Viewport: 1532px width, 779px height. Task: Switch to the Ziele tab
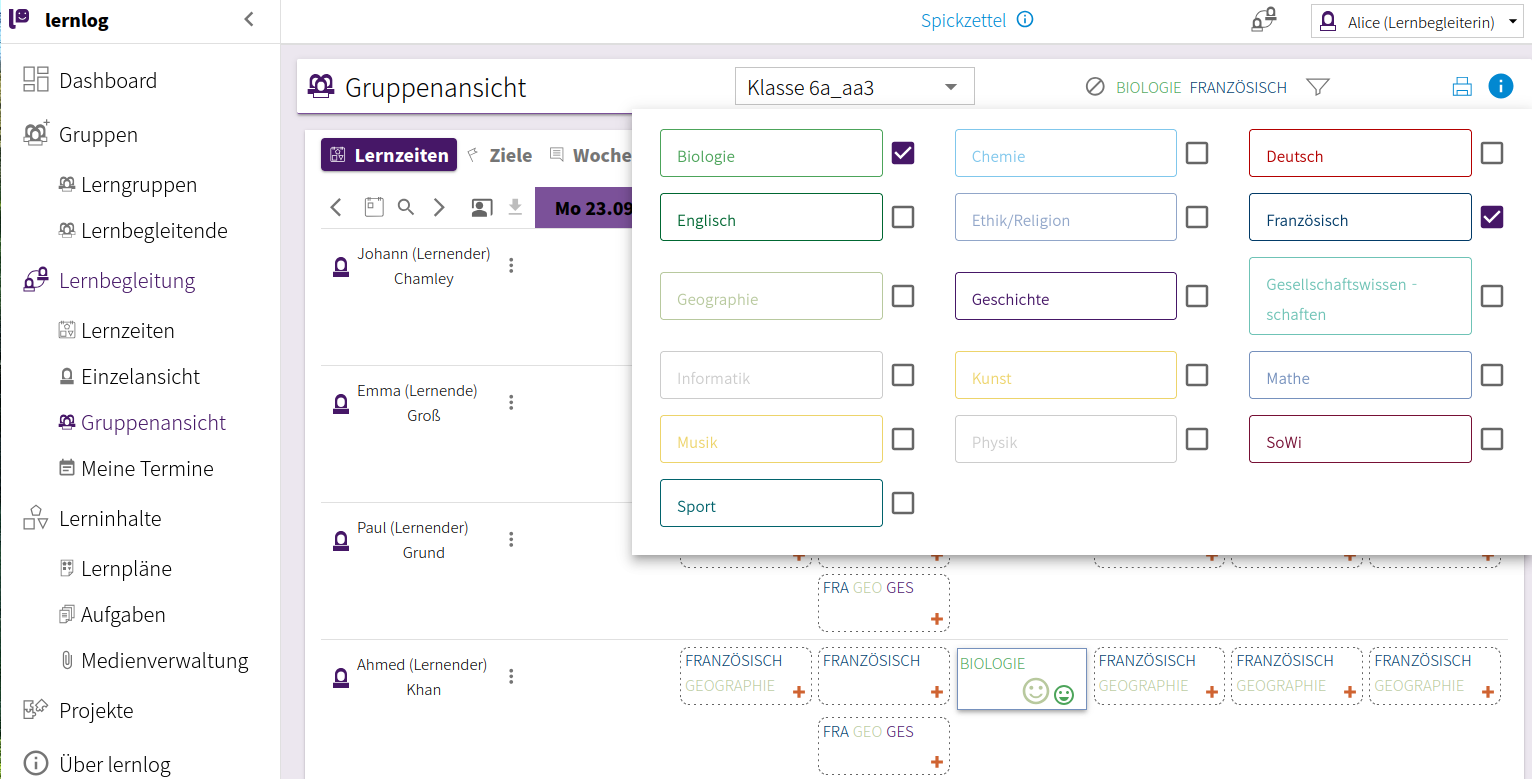[500, 155]
